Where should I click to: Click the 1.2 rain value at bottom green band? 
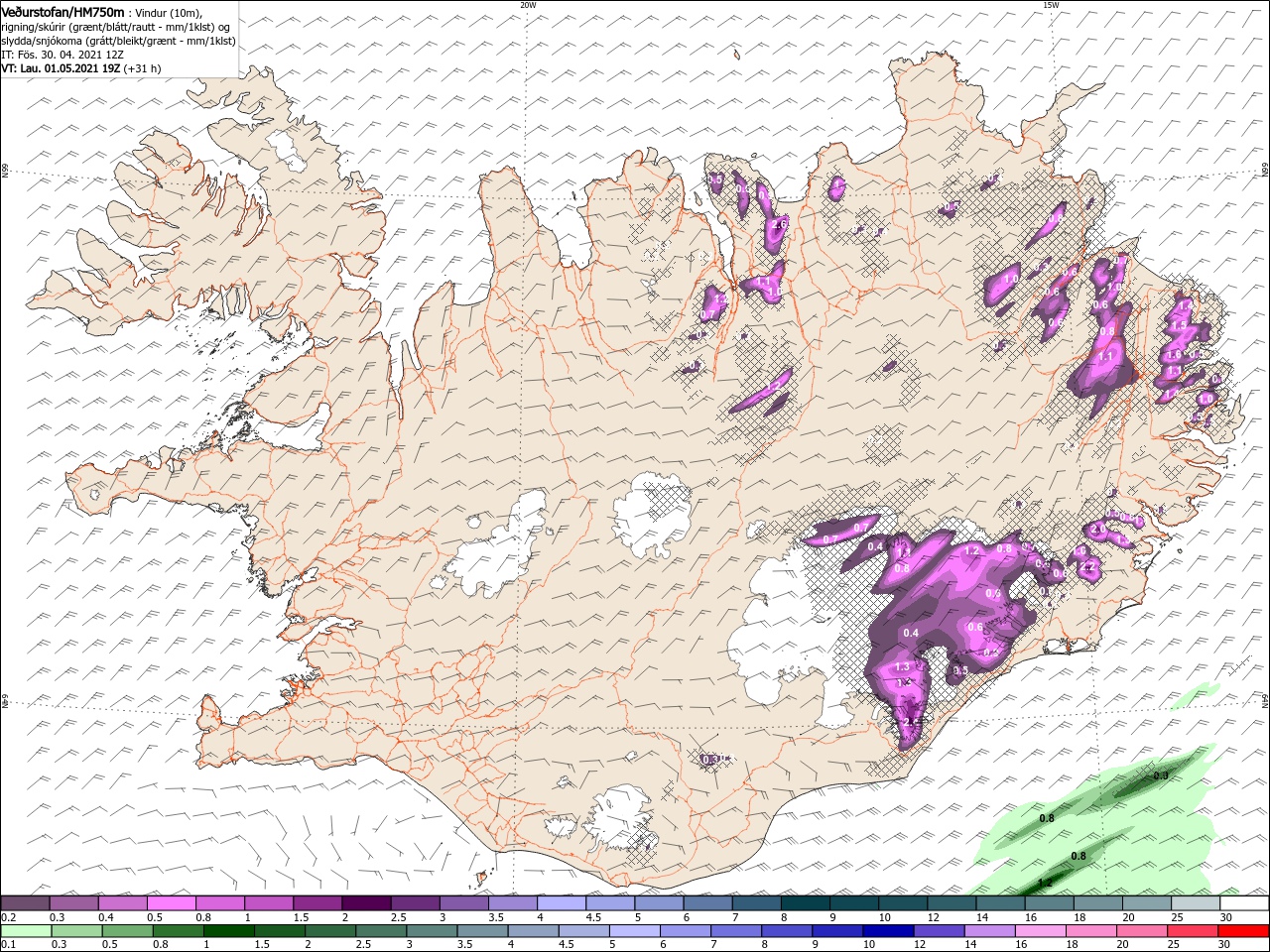[x=1044, y=883]
